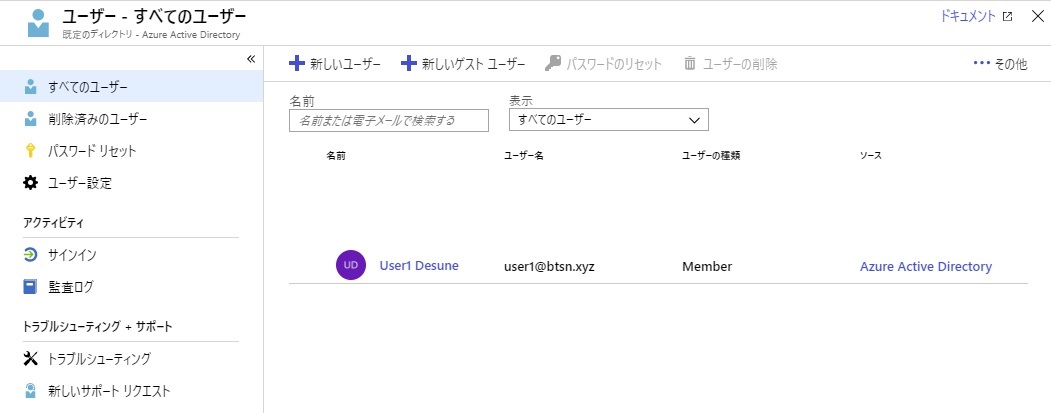Click the サインイン icon in sidebar

31,255
